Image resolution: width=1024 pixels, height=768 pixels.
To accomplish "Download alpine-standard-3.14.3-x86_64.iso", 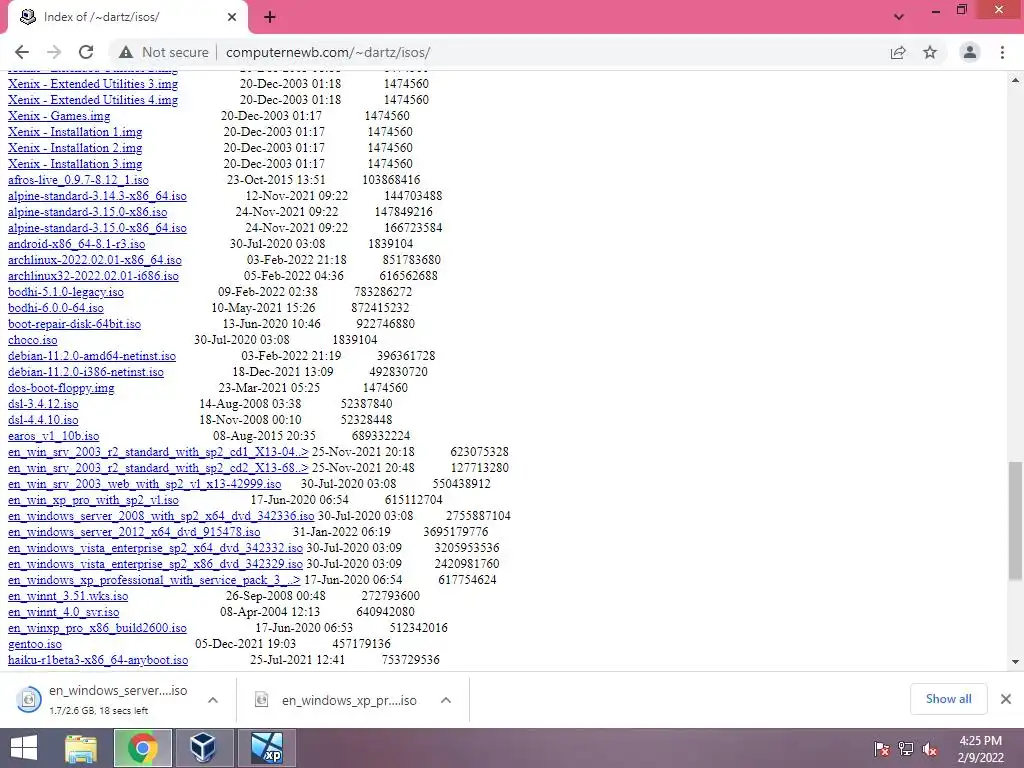I will click(97, 196).
